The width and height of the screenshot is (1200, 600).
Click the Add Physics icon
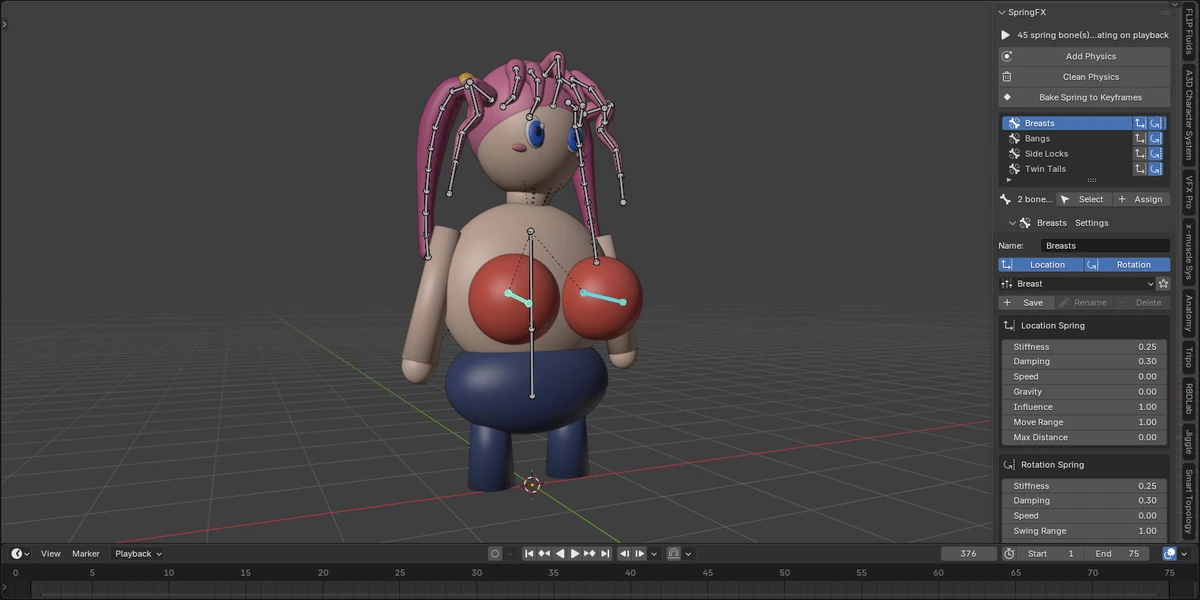point(1007,56)
